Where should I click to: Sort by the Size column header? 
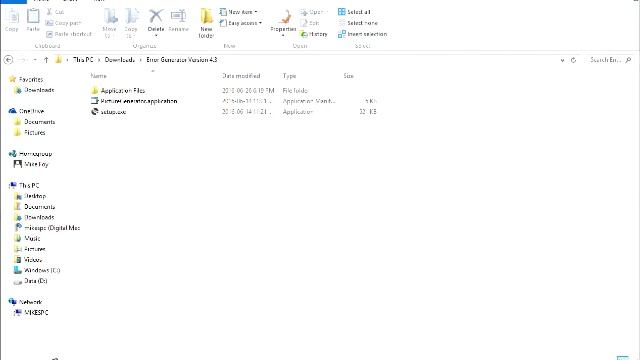click(x=349, y=76)
